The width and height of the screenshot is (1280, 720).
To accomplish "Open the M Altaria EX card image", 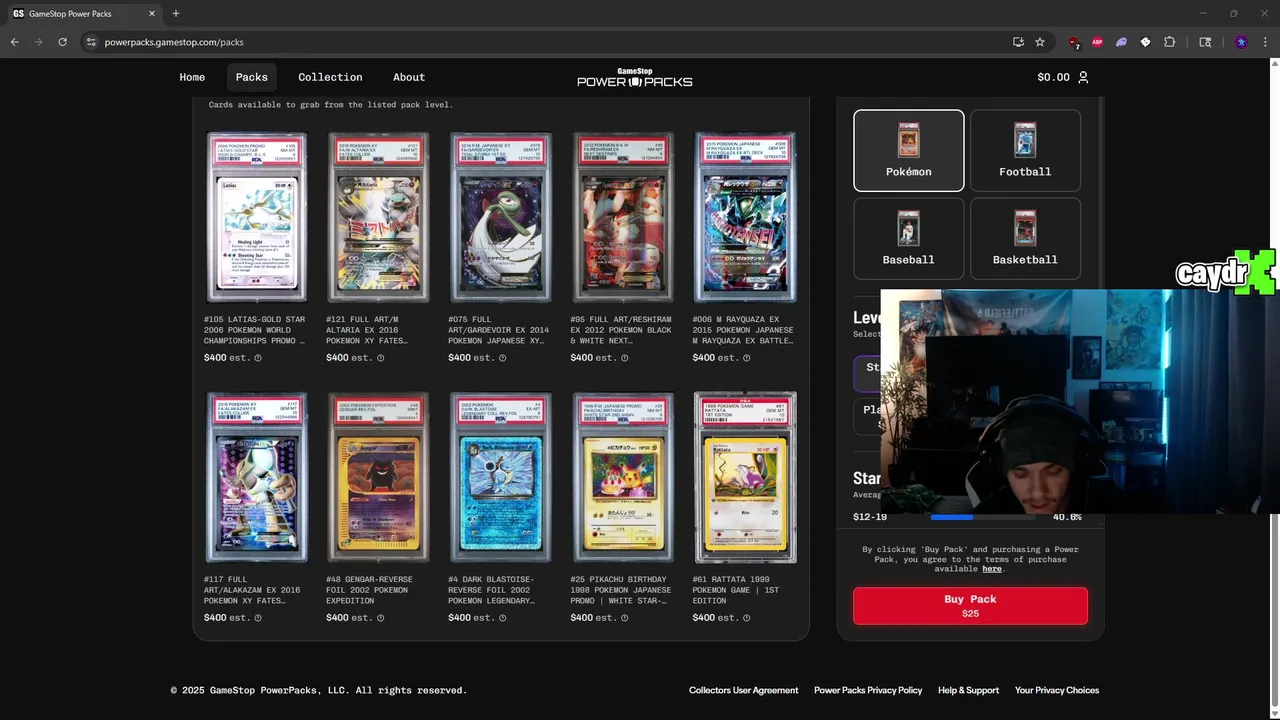I will (x=379, y=217).
